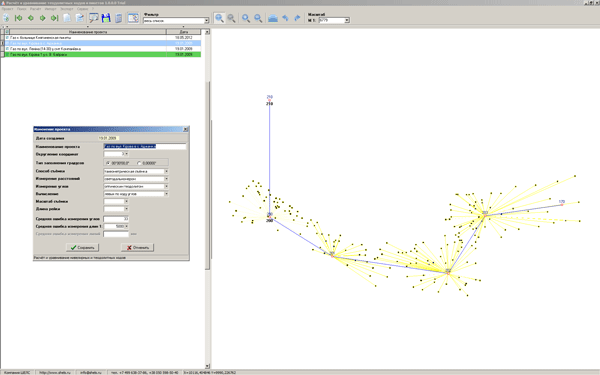Click the undo arrow icon
This screenshot has width=600, height=375.
[285, 18]
